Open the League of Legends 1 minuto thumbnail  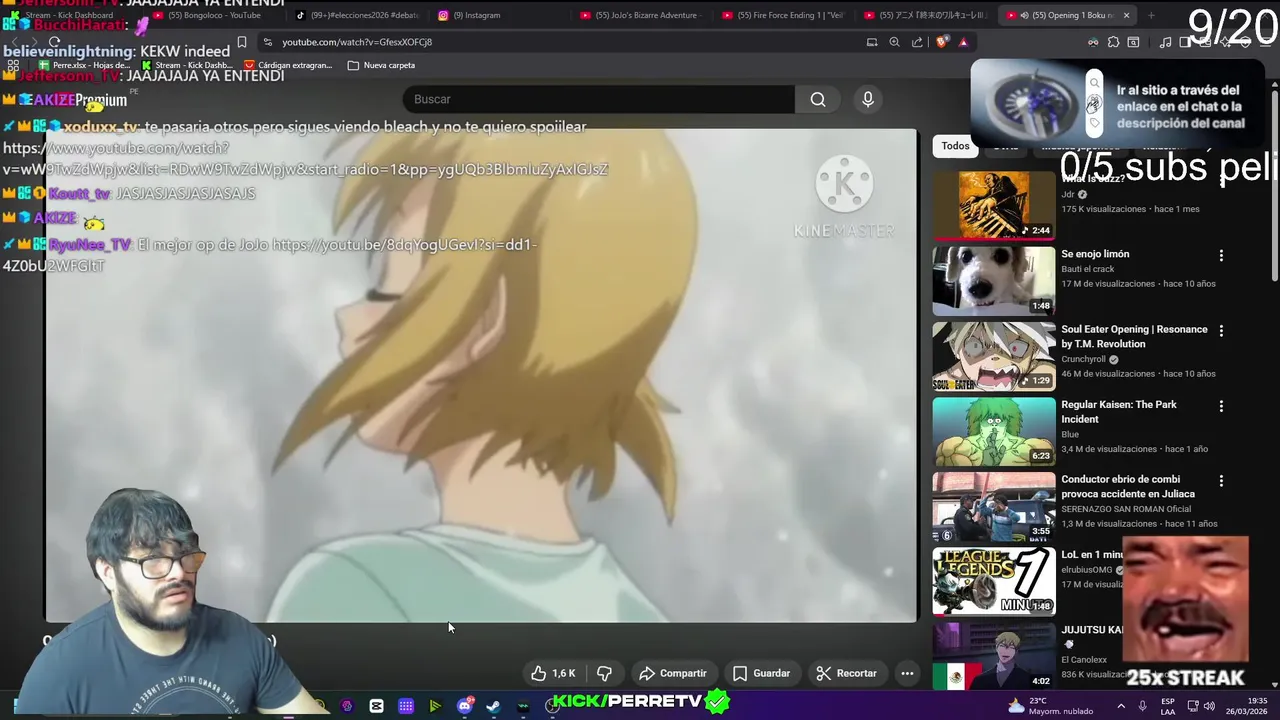(x=993, y=581)
